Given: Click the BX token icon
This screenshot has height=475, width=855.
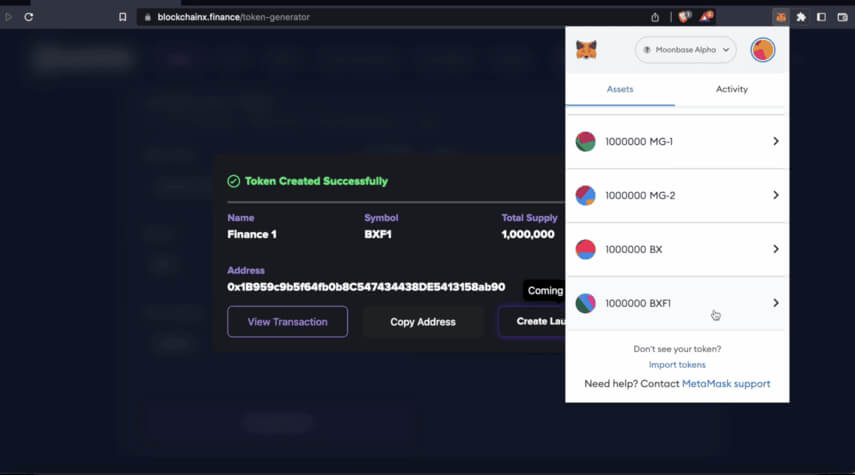Looking at the screenshot, I should (586, 249).
